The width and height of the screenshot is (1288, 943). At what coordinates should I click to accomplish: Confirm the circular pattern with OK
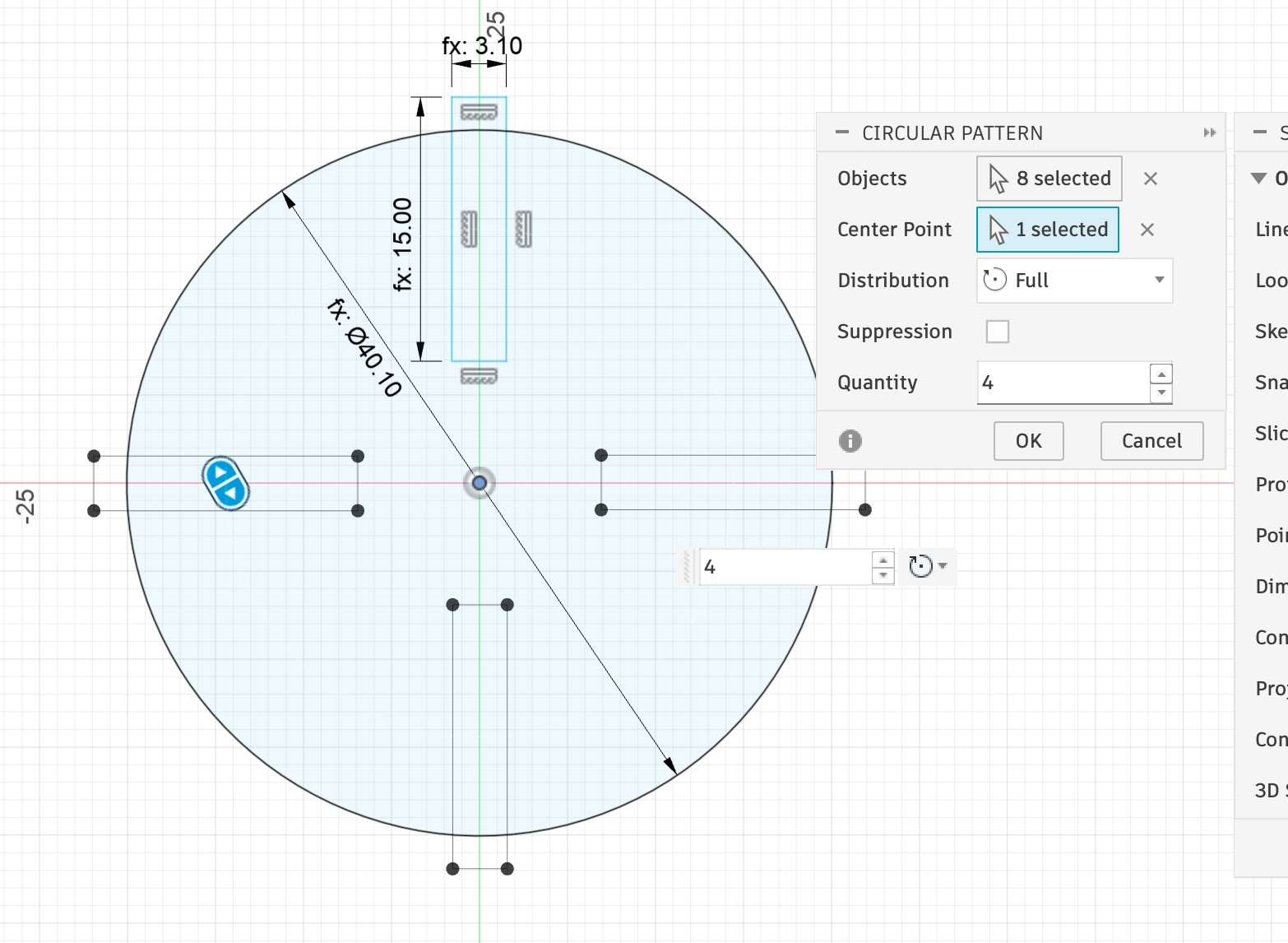[x=1028, y=441]
